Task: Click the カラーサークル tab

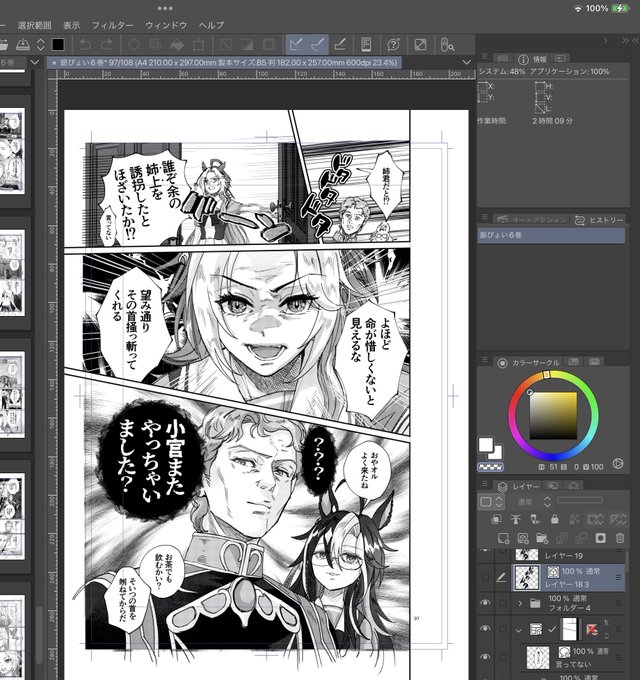Action: (x=529, y=363)
